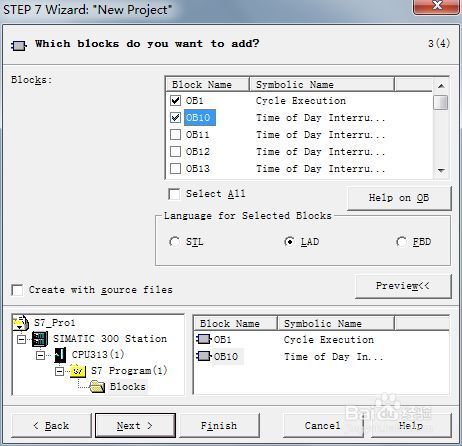Open Help on OB
The height and width of the screenshot is (446, 462).
tap(399, 198)
